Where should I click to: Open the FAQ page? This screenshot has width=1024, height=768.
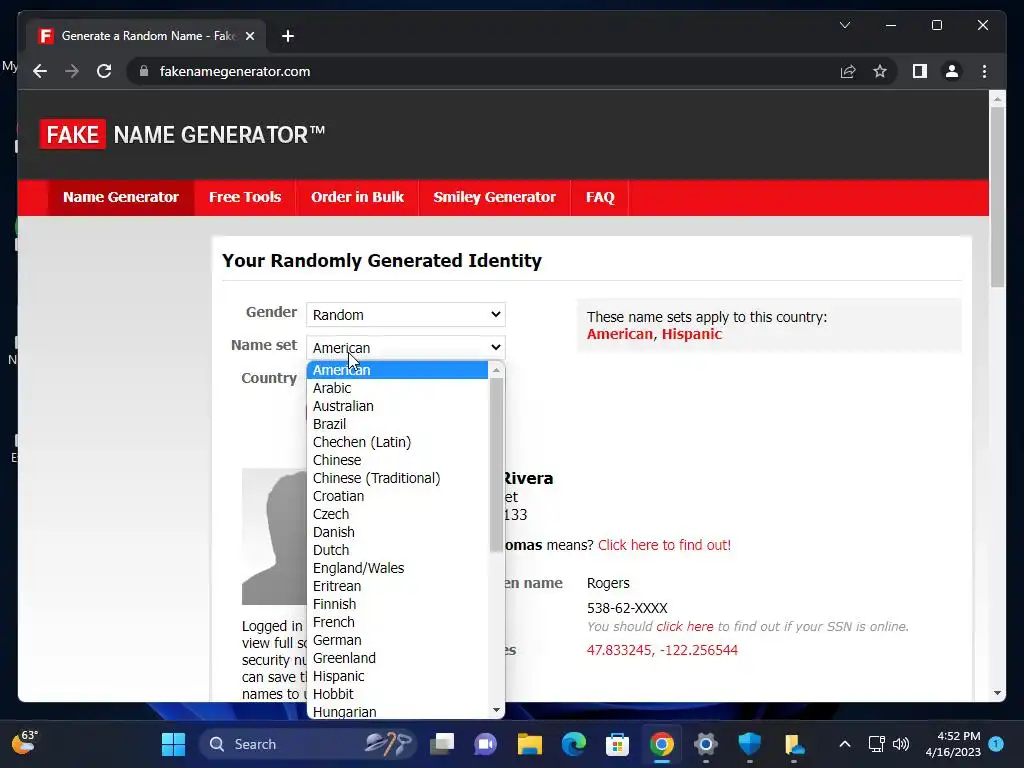pos(600,197)
